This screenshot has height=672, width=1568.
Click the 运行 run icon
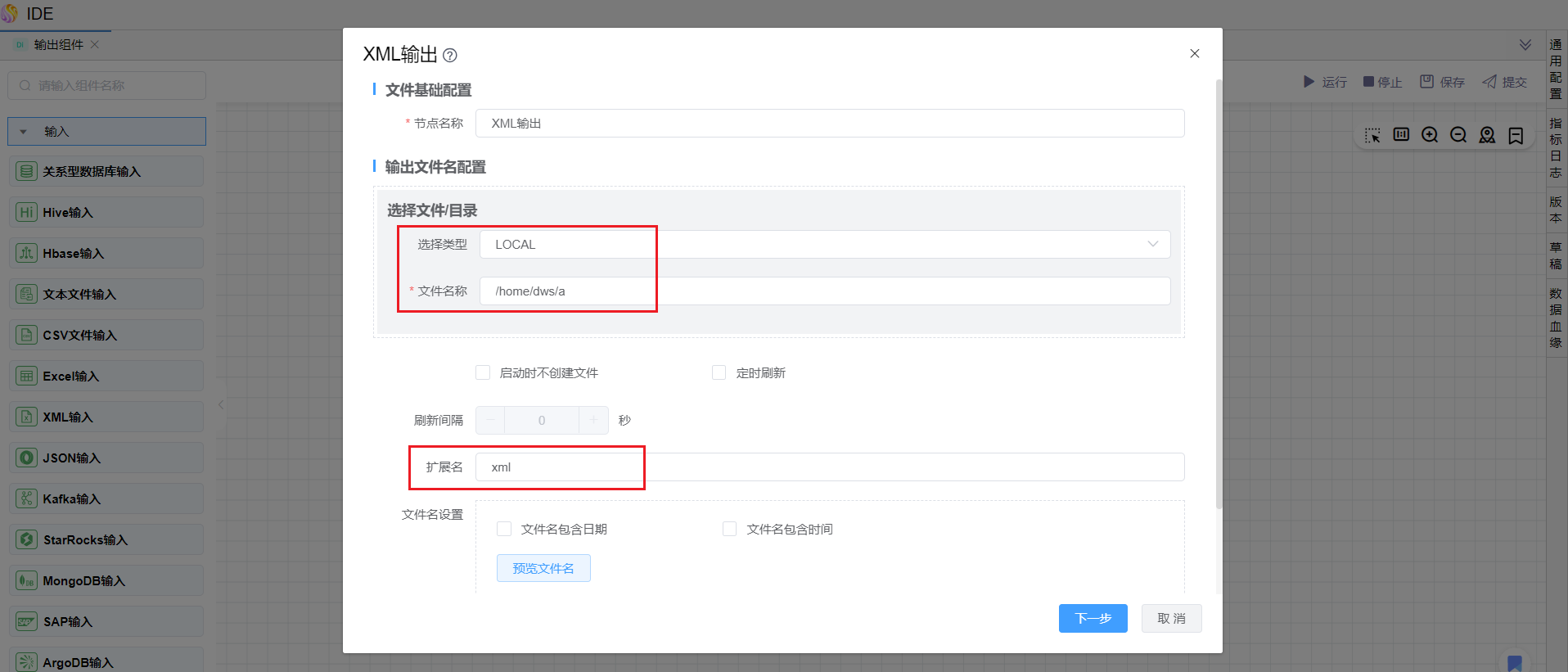coord(1309,82)
